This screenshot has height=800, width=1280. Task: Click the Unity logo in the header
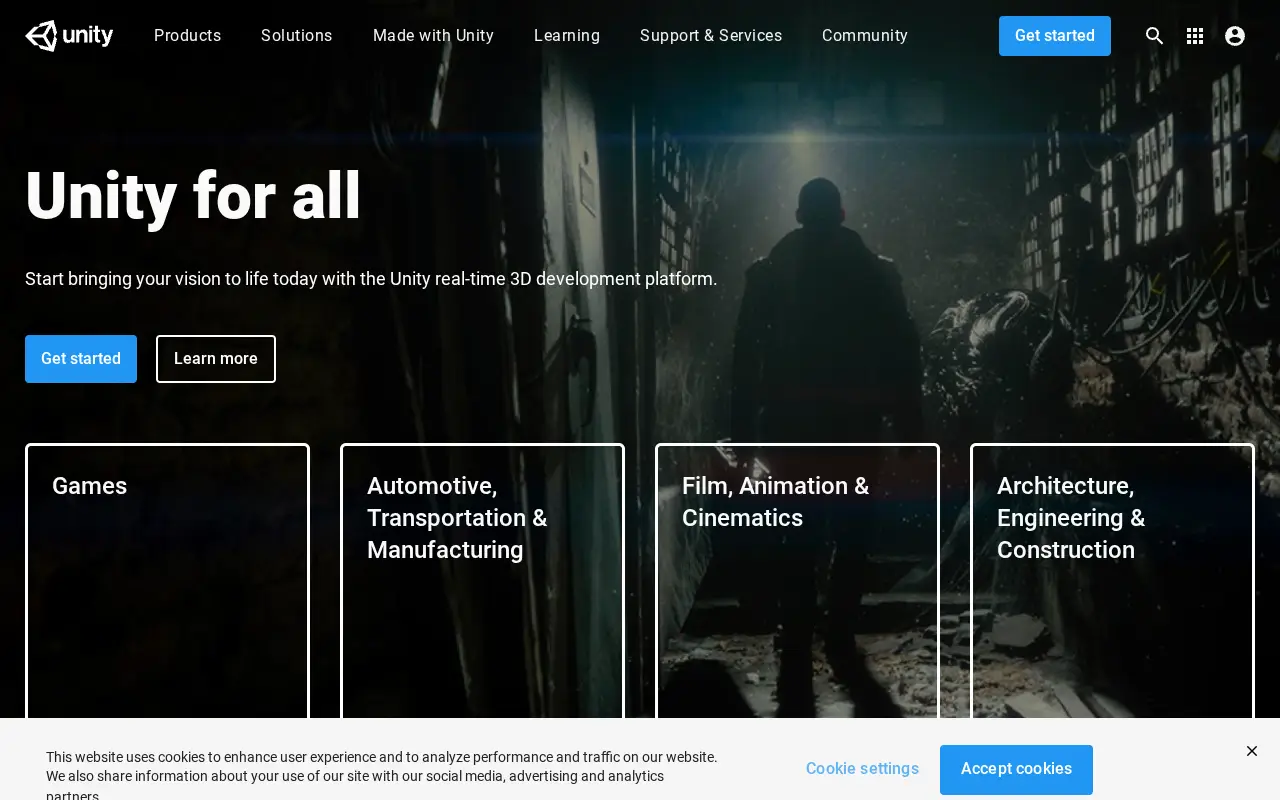click(69, 36)
